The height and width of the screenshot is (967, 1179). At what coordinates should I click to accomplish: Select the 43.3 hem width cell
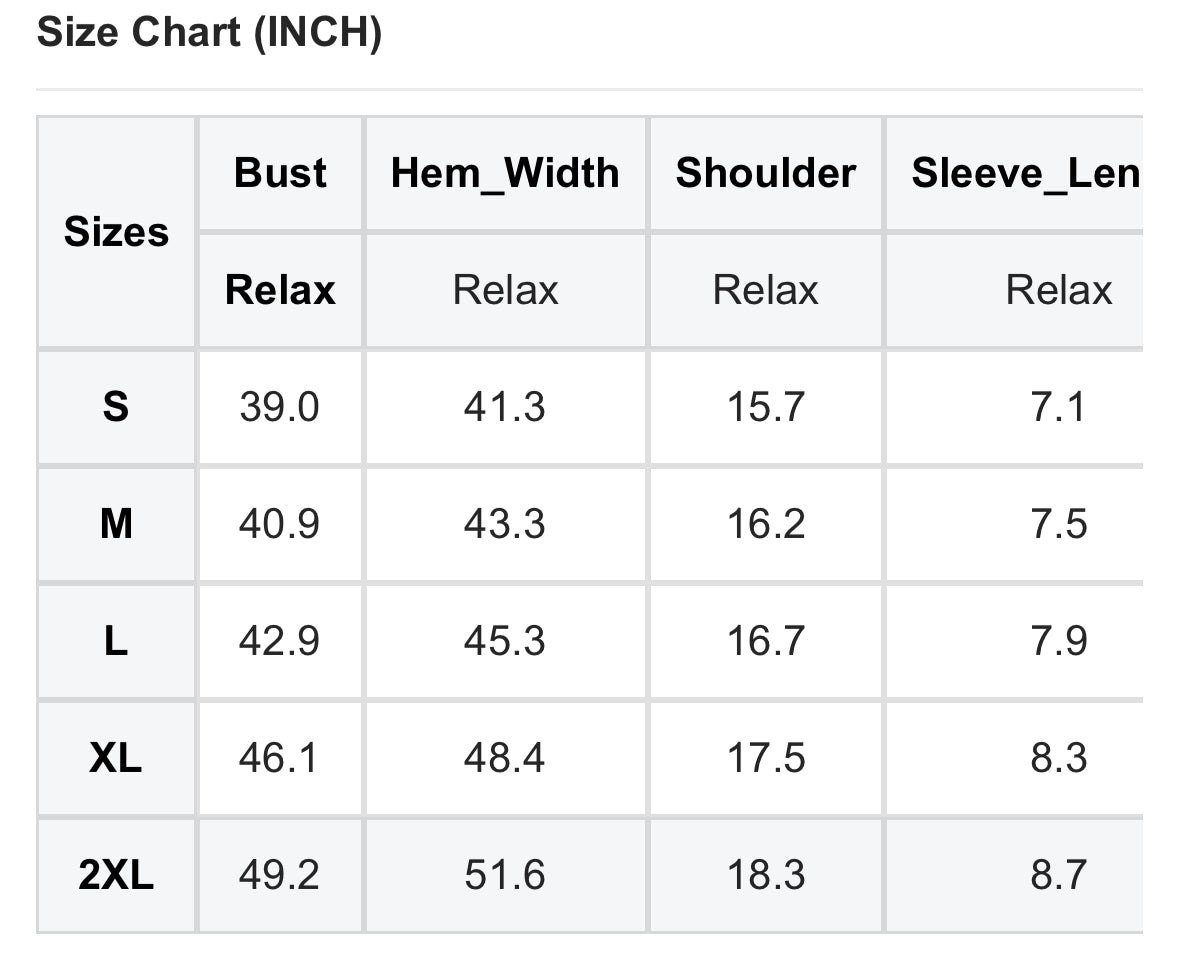pos(504,523)
